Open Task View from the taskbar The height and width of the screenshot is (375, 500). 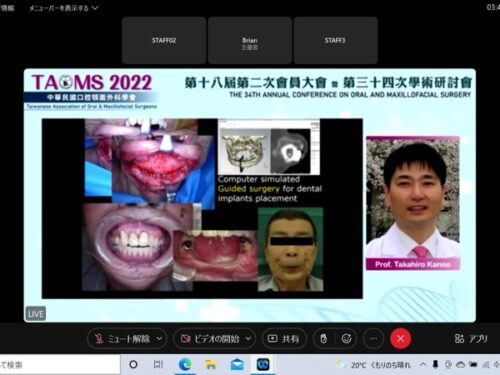pyautogui.click(x=159, y=365)
